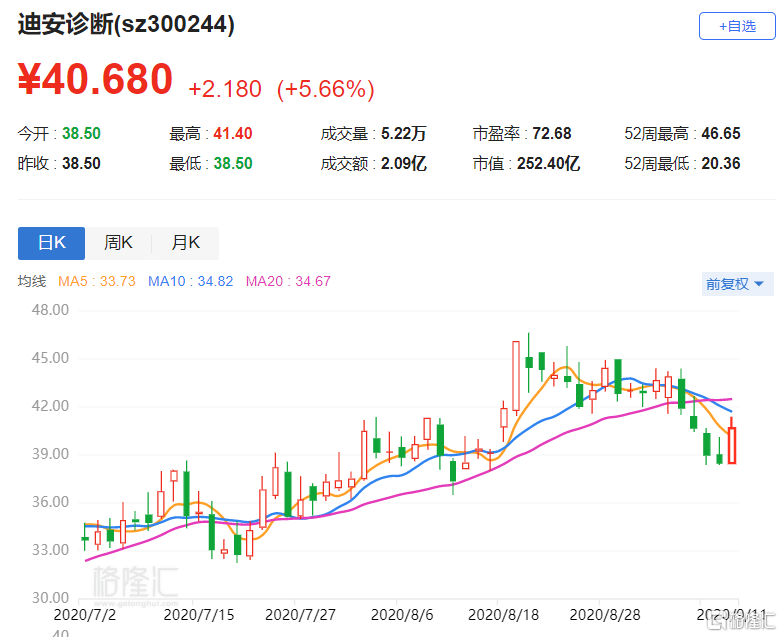Click the 今开 value 38.50
This screenshot has width=782, height=637.
81,133
